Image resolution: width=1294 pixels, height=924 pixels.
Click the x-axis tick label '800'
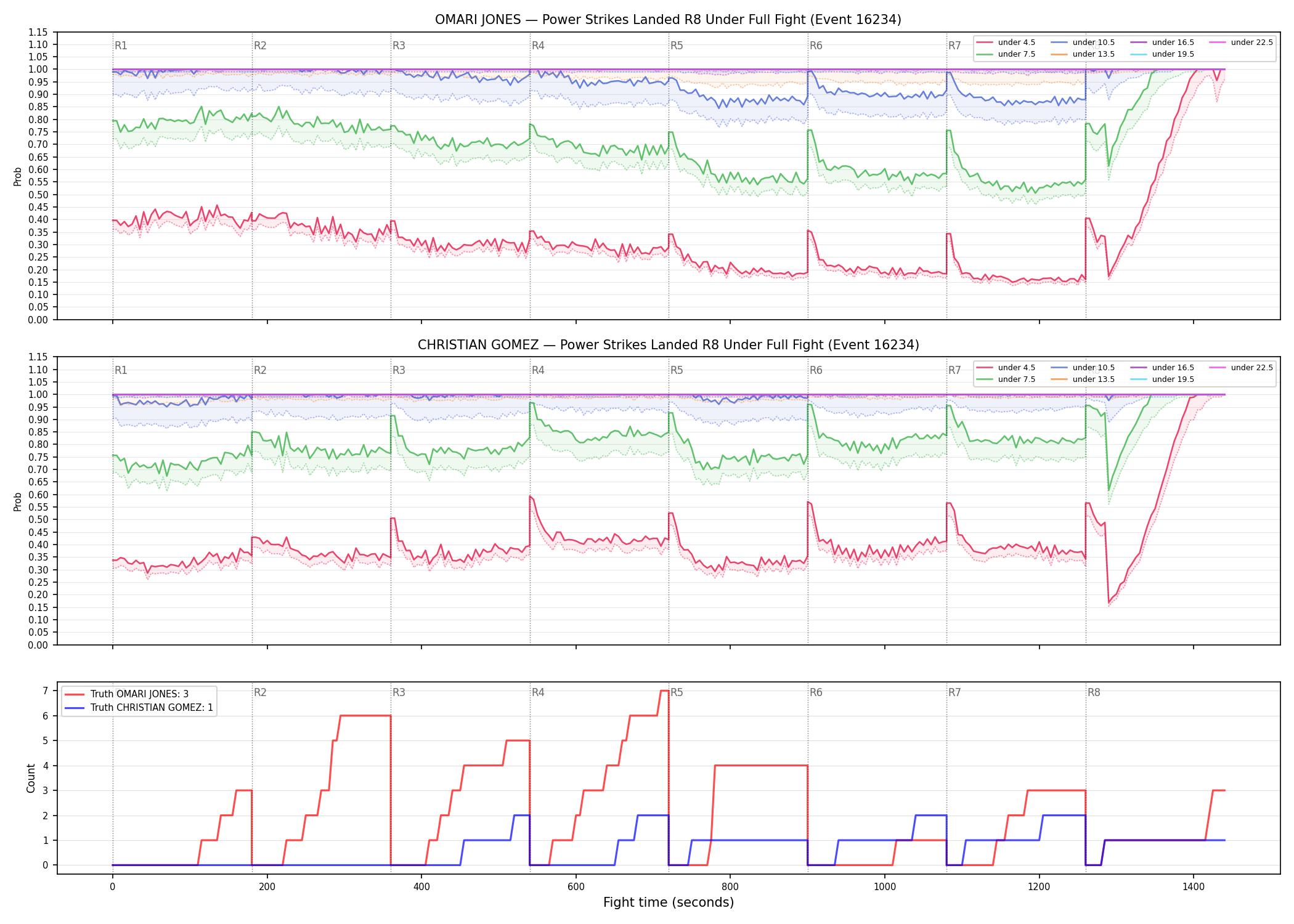[730, 887]
